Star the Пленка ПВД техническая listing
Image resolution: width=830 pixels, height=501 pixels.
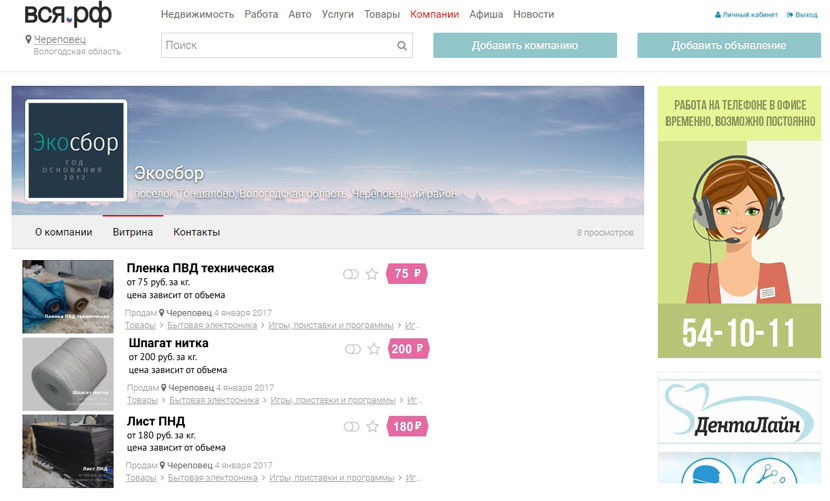coord(372,274)
